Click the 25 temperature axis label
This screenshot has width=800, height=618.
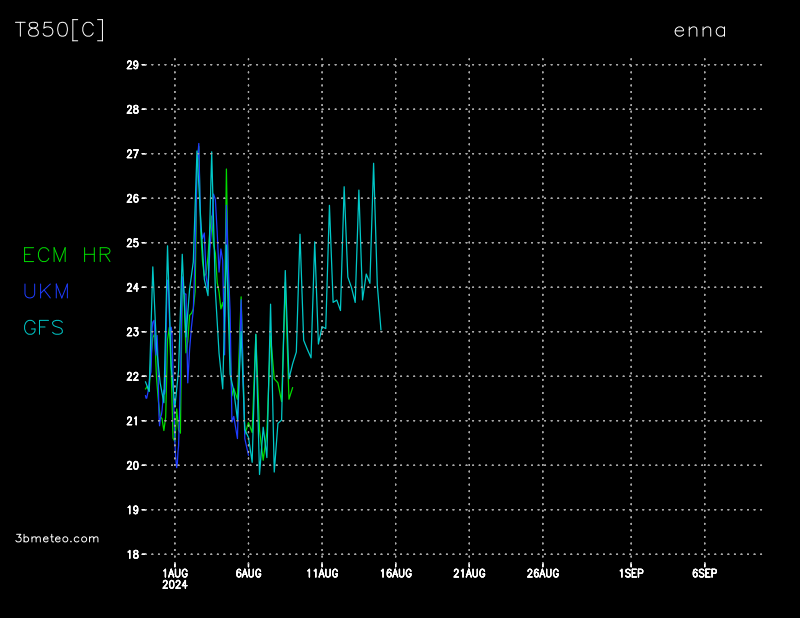(x=132, y=243)
